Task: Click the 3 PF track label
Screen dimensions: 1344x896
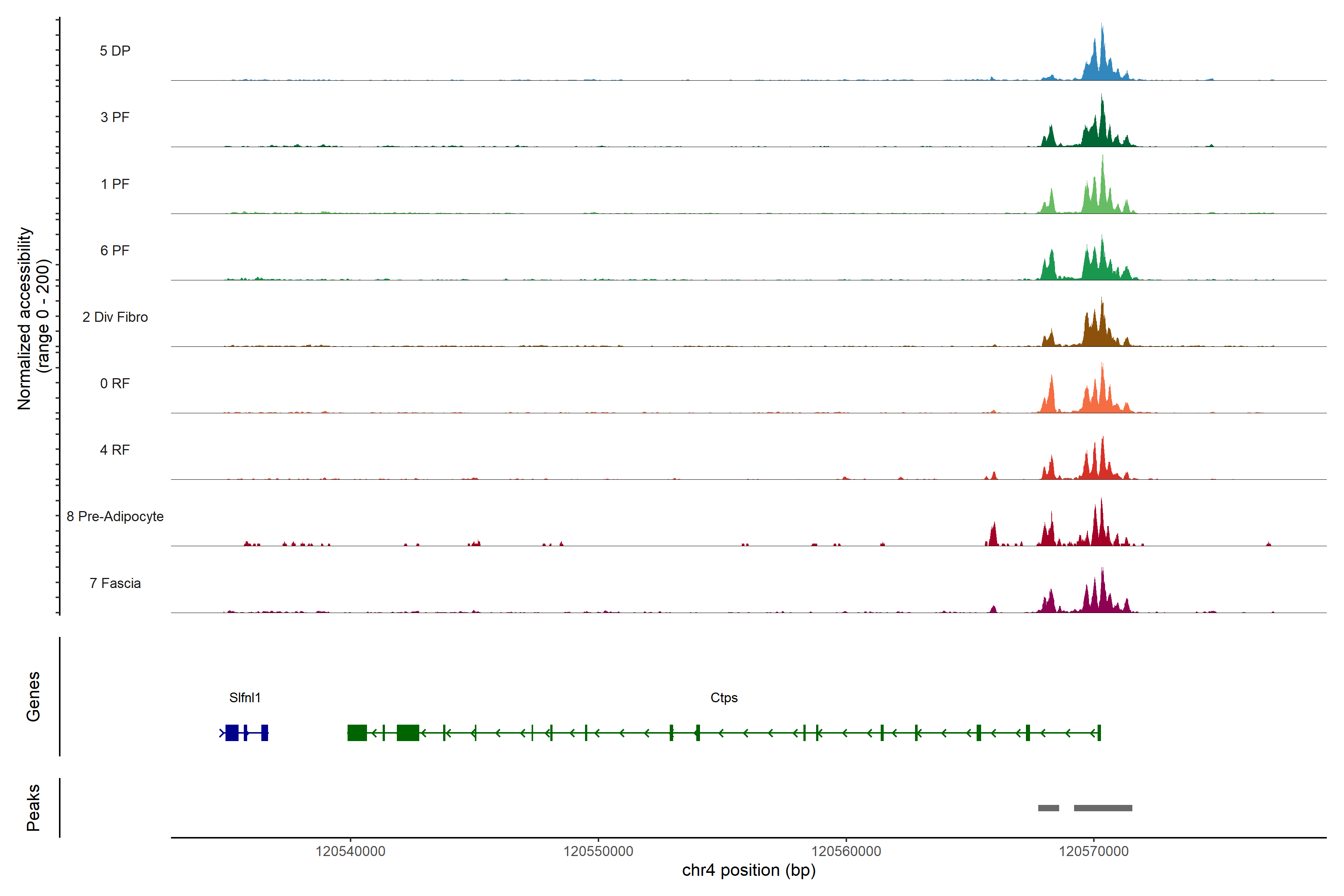Action: [115, 117]
